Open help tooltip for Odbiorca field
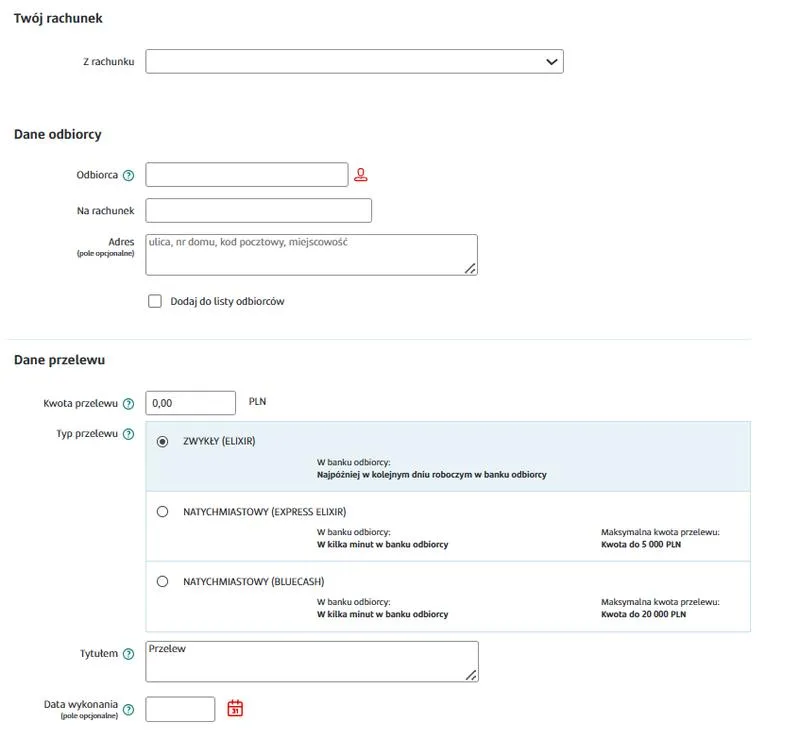 click(128, 174)
